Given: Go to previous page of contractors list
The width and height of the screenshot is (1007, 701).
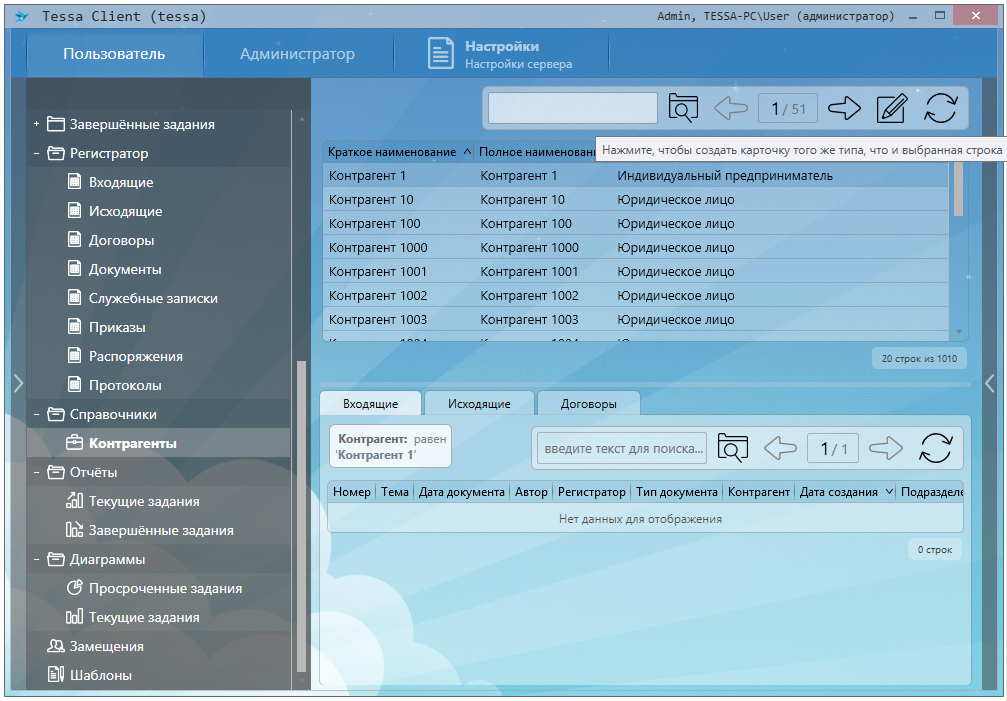Looking at the screenshot, I should pos(731,108).
